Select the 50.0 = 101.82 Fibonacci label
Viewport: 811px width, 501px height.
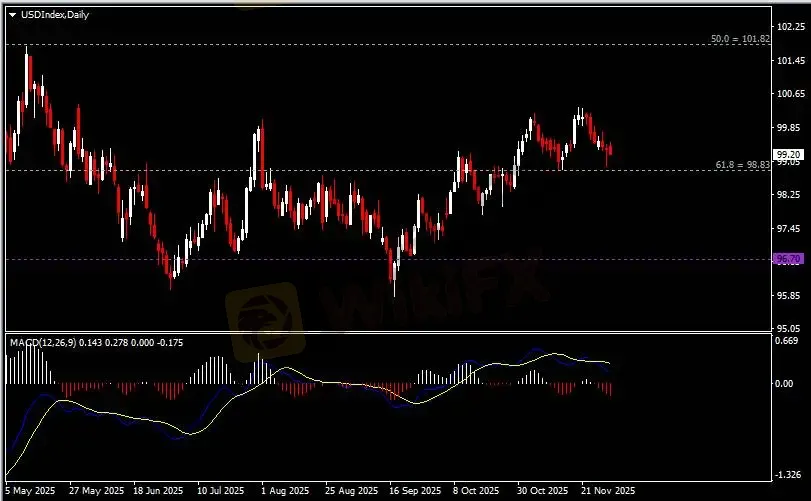pyautogui.click(x=740, y=39)
